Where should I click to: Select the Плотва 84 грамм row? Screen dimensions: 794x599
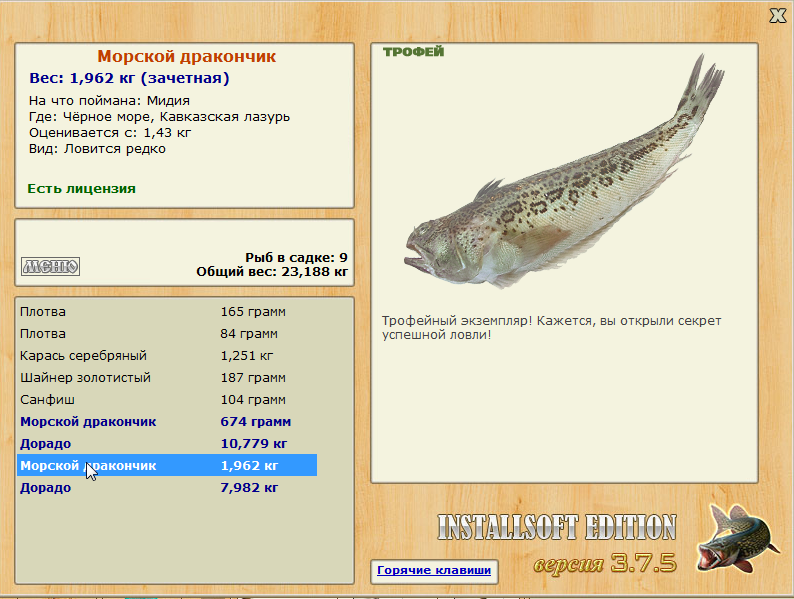pos(167,334)
